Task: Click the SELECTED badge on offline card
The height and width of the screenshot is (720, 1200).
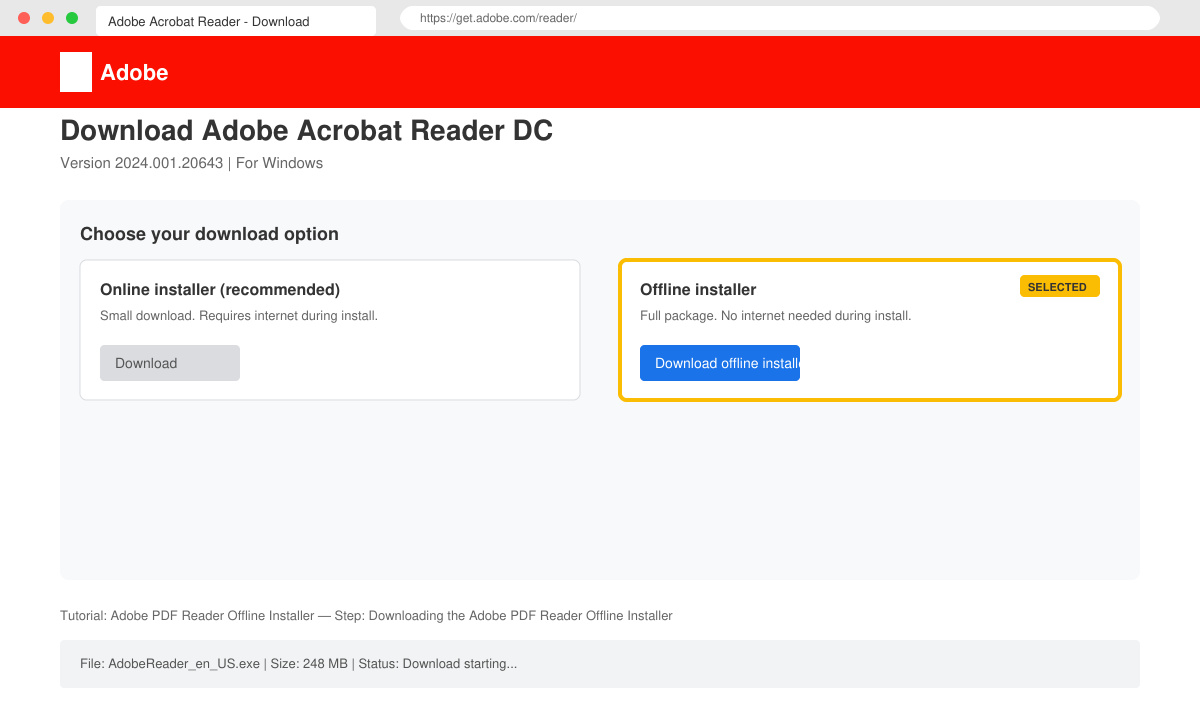Action: pyautogui.click(x=1060, y=286)
